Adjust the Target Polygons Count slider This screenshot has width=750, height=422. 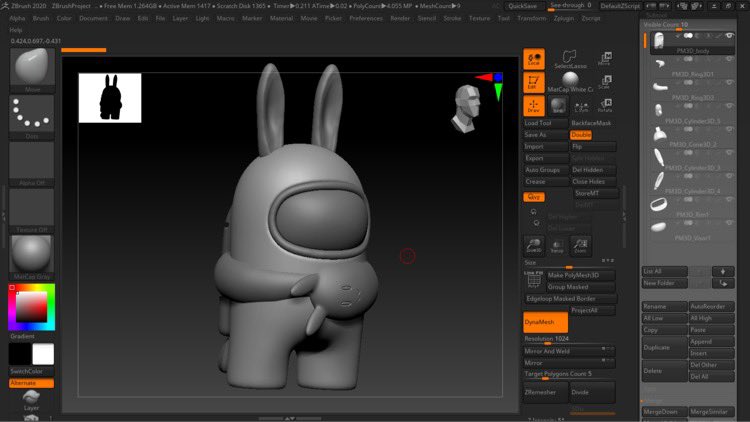[569, 374]
